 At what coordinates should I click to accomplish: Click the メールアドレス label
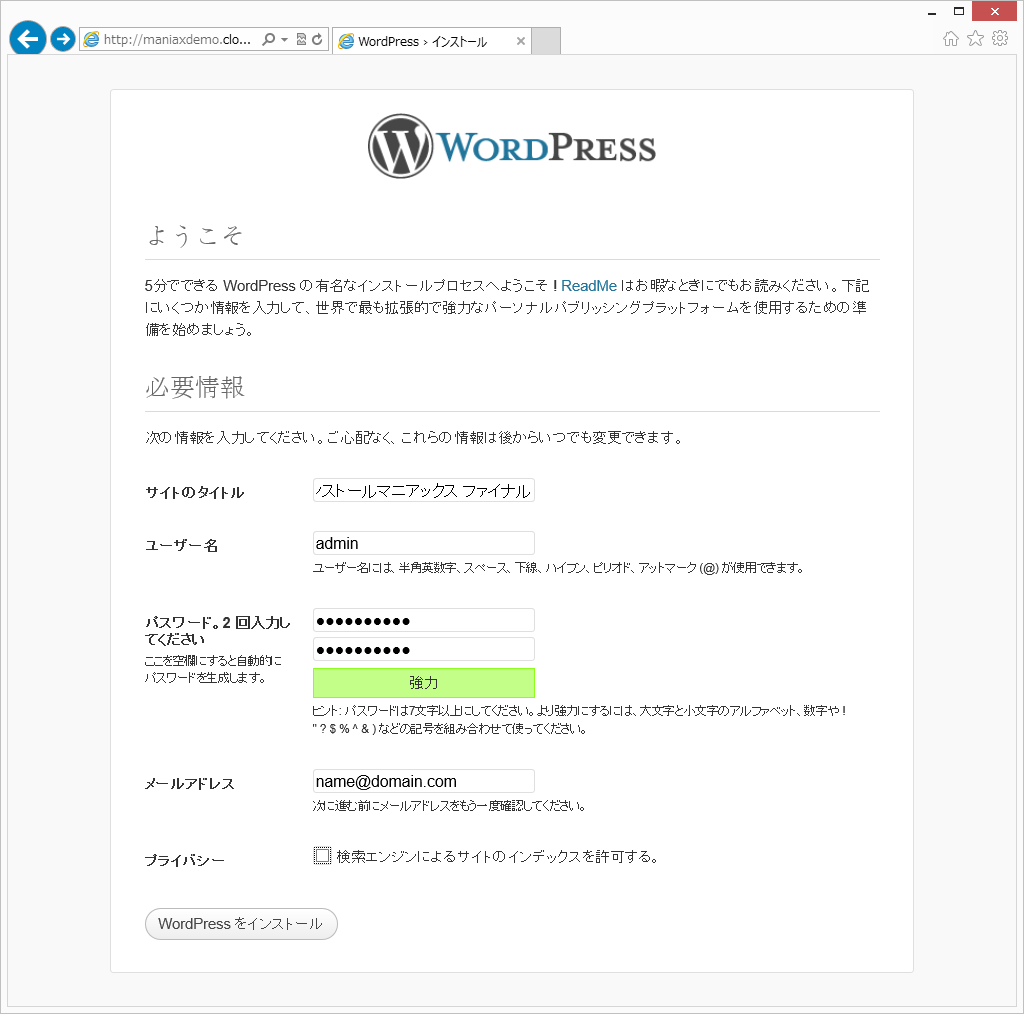point(189,784)
